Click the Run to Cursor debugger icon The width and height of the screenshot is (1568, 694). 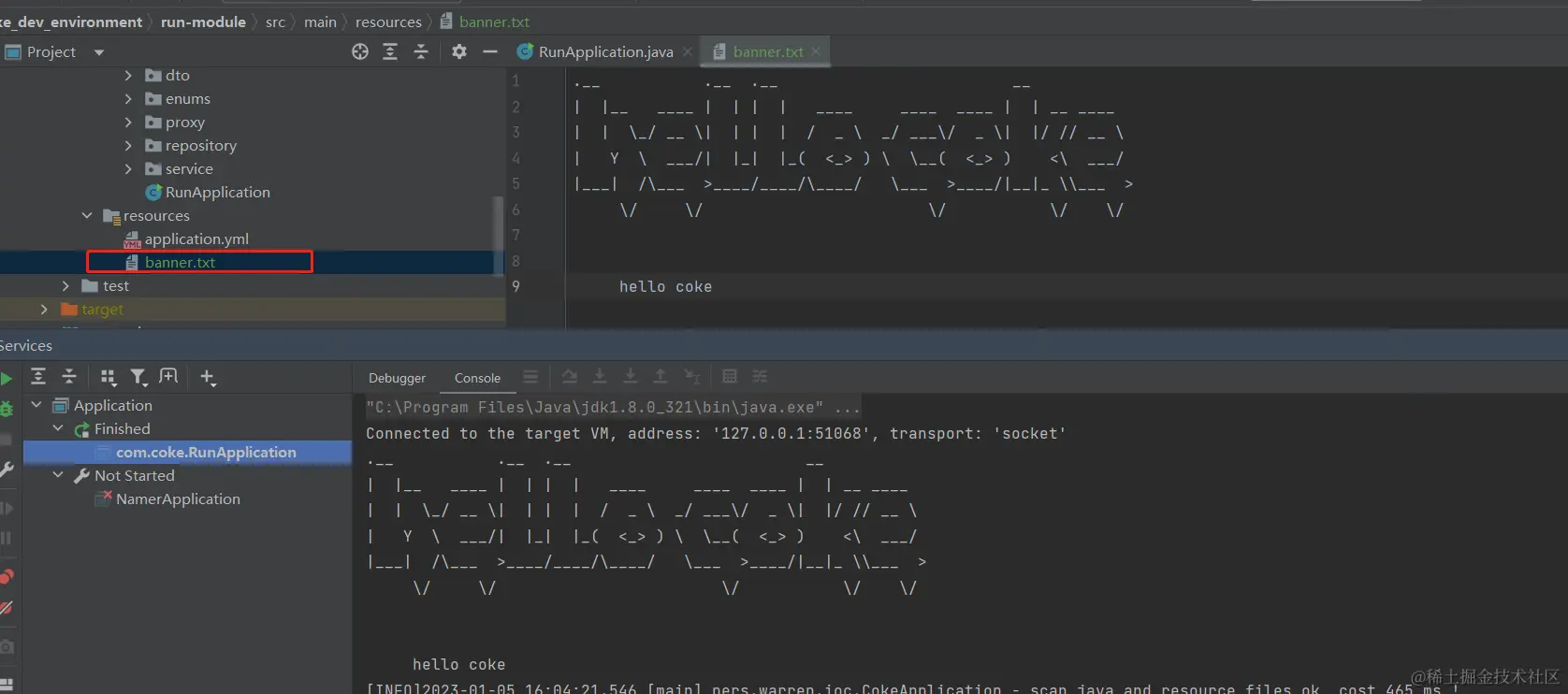pos(691,376)
